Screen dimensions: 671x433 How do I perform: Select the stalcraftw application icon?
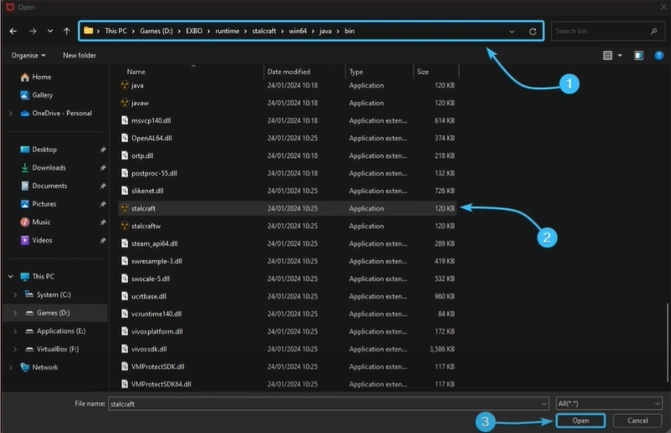(125, 226)
